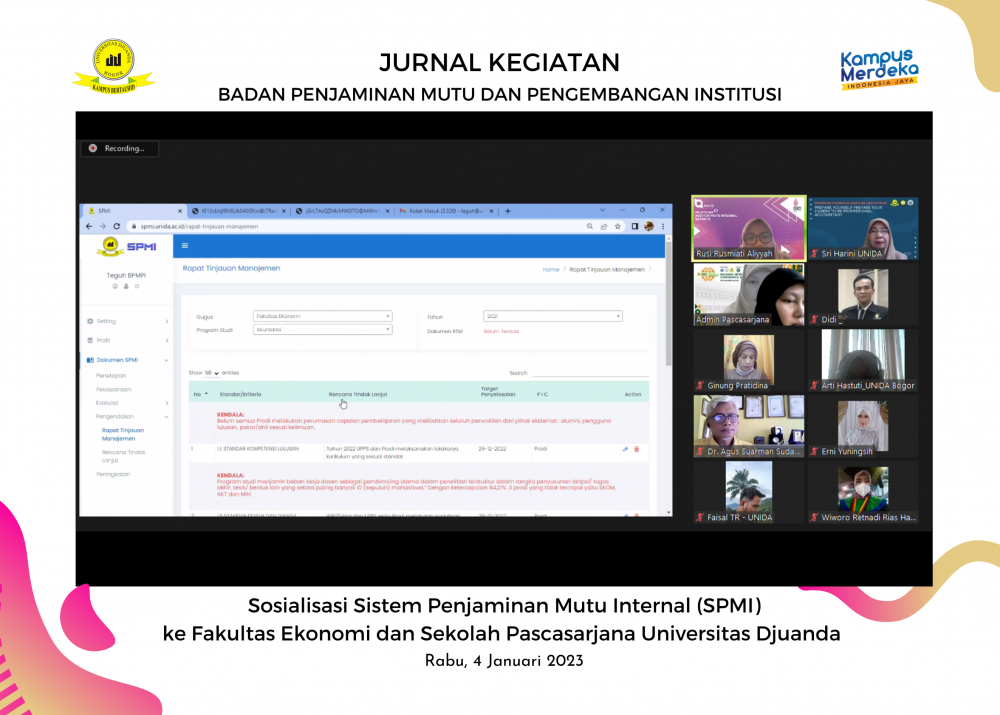Click the Home breadcrumb link
Image resolution: width=1000 pixels, height=715 pixels.
[x=551, y=270]
